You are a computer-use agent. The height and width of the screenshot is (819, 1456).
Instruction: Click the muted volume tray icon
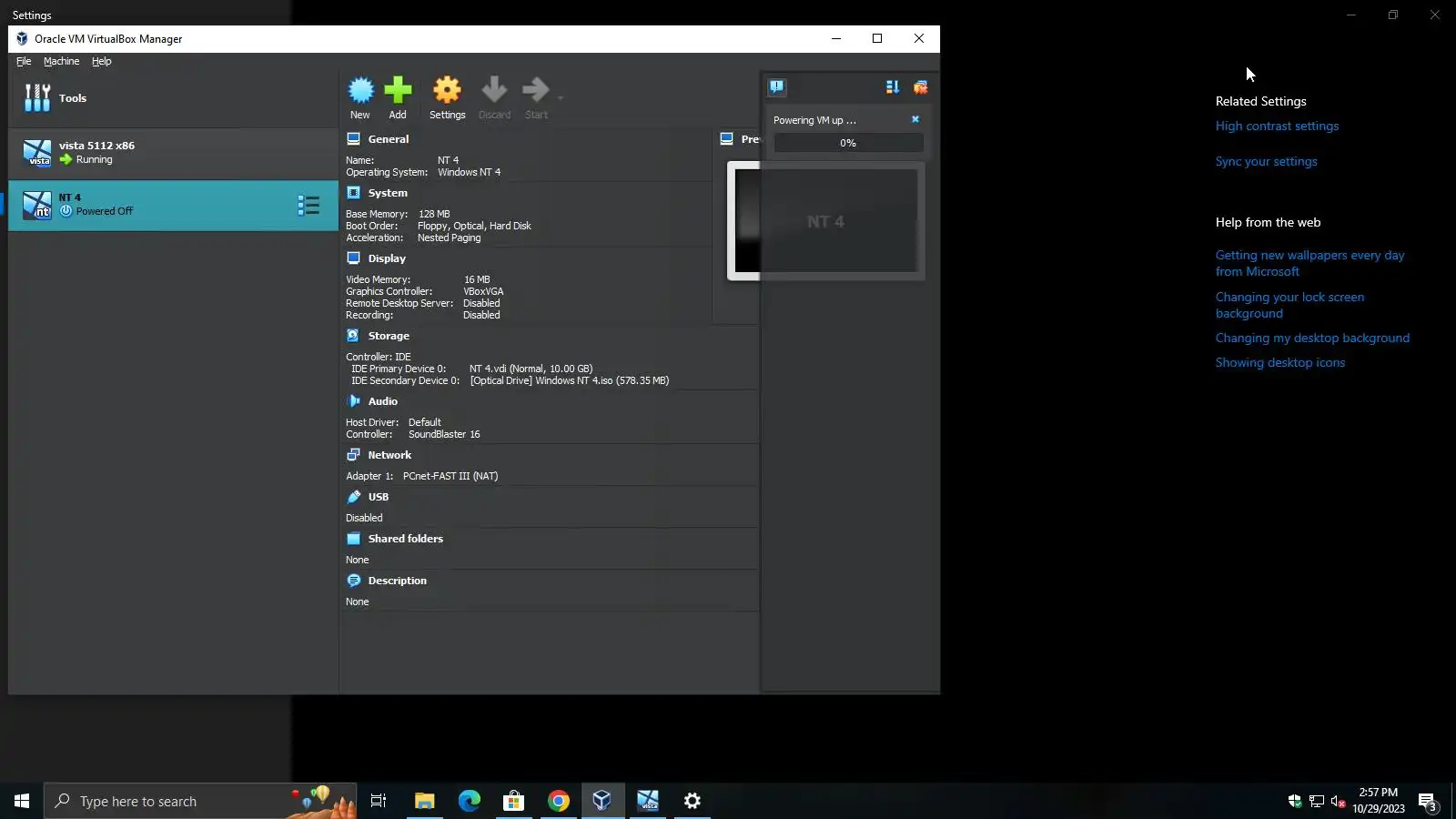[1338, 801]
